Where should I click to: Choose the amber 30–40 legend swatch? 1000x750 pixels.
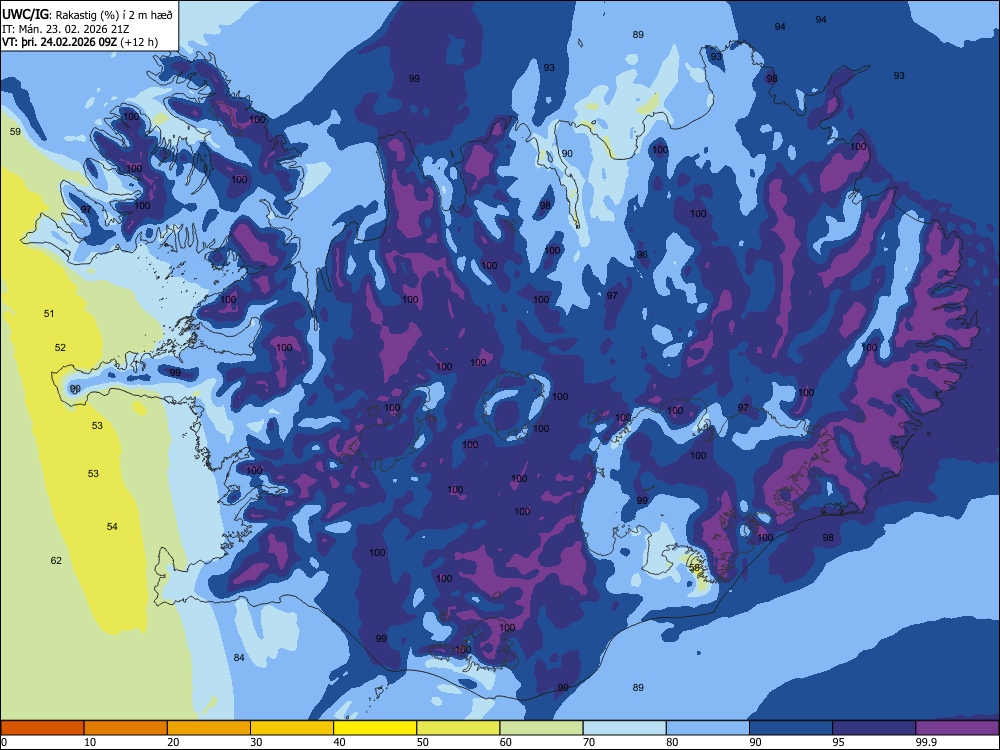(292, 728)
